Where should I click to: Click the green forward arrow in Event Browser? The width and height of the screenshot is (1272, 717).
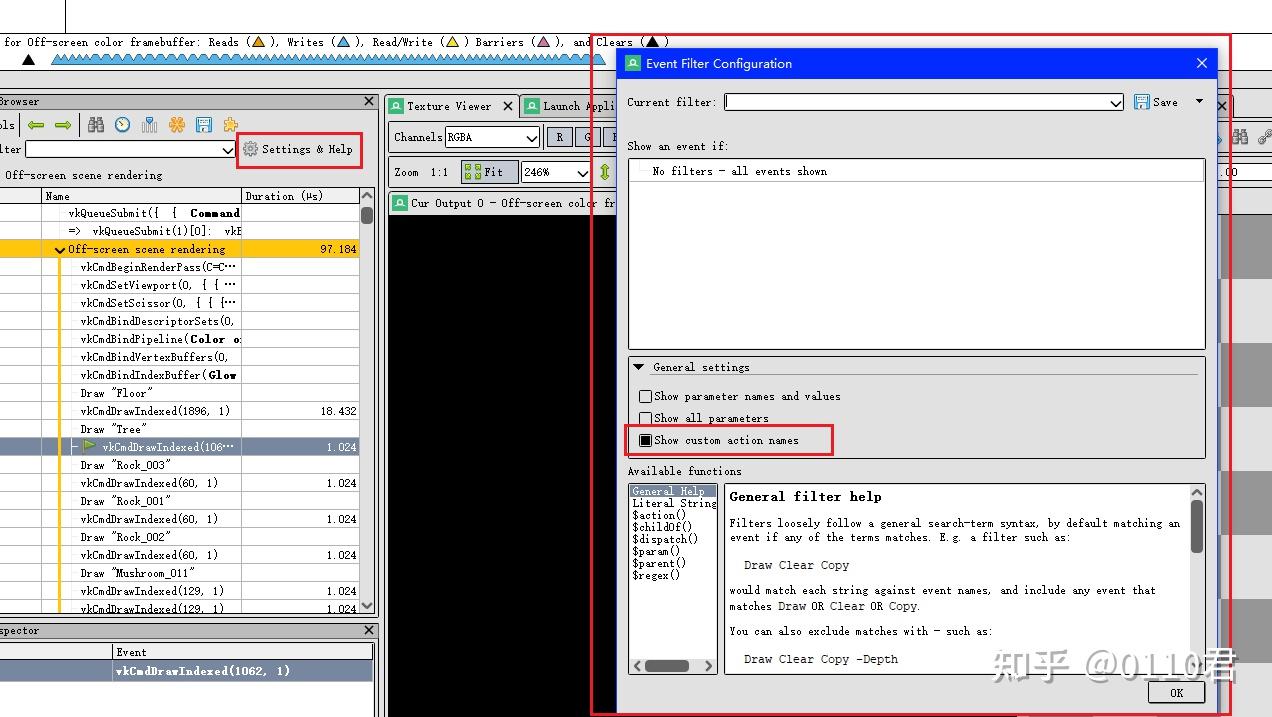point(64,124)
